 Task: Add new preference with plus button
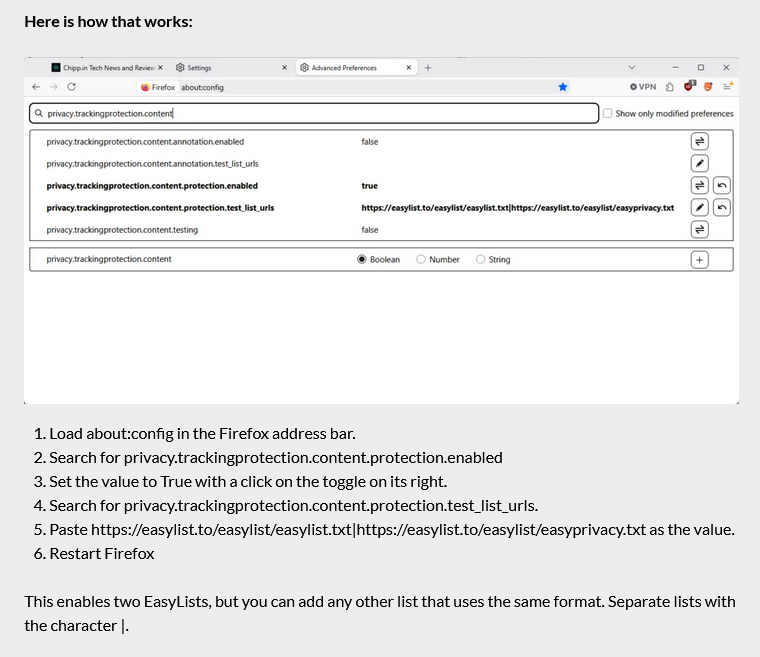click(x=699, y=260)
